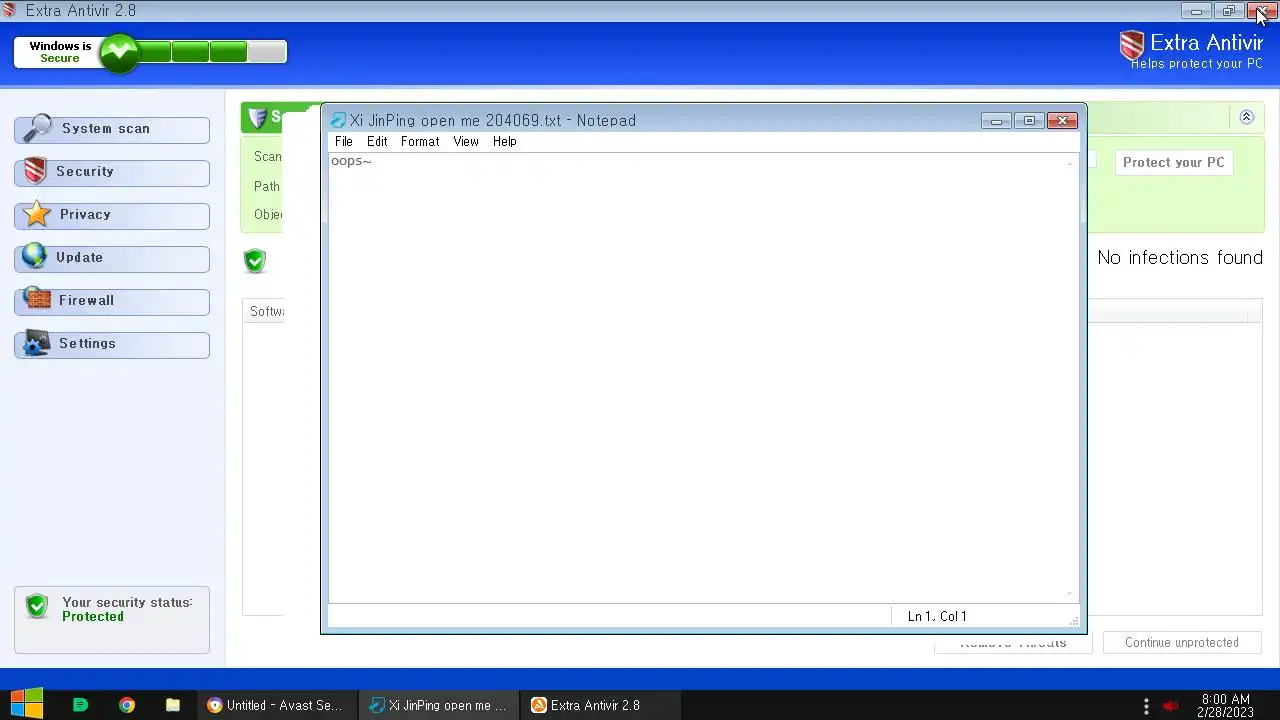Maximize the Notepad window
The height and width of the screenshot is (720, 1280).
click(1029, 121)
